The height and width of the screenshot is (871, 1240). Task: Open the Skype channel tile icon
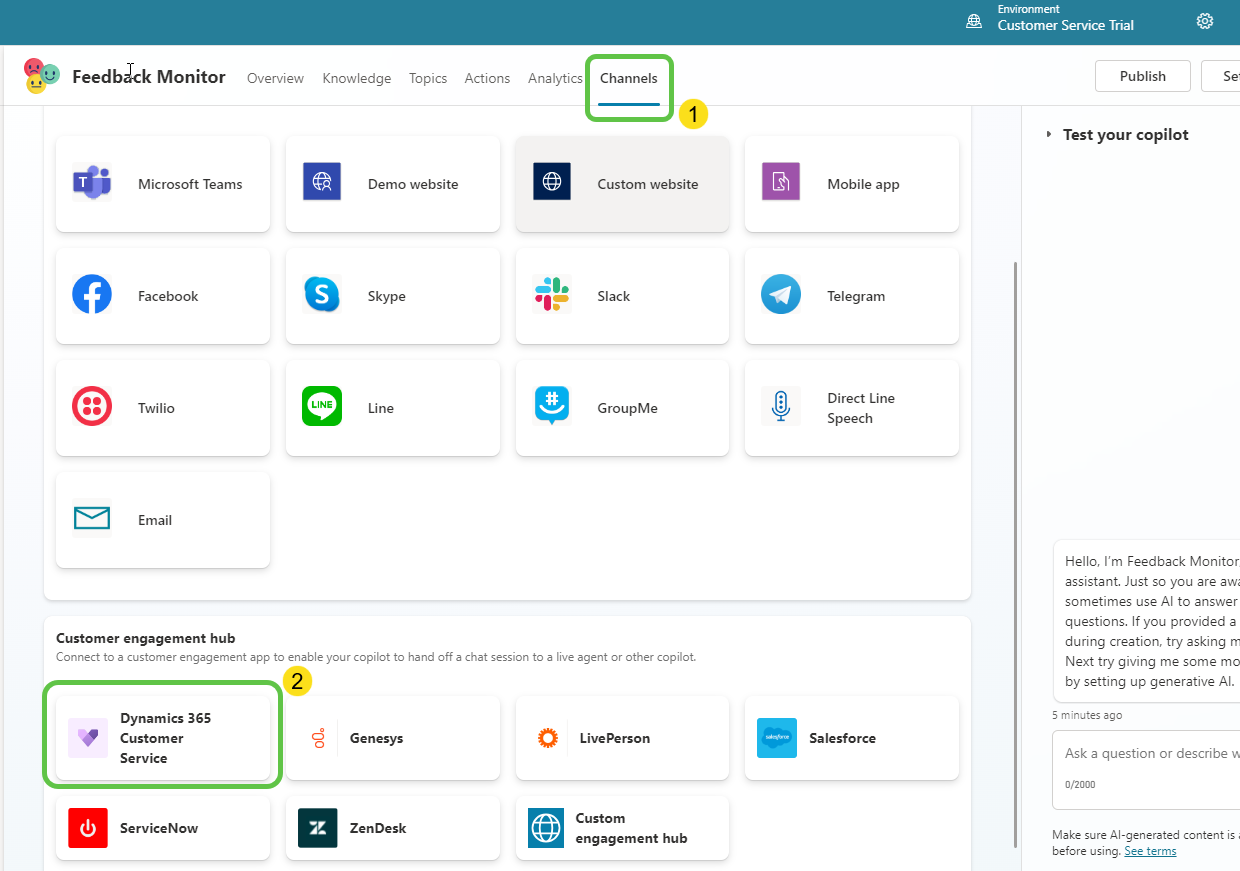322,296
